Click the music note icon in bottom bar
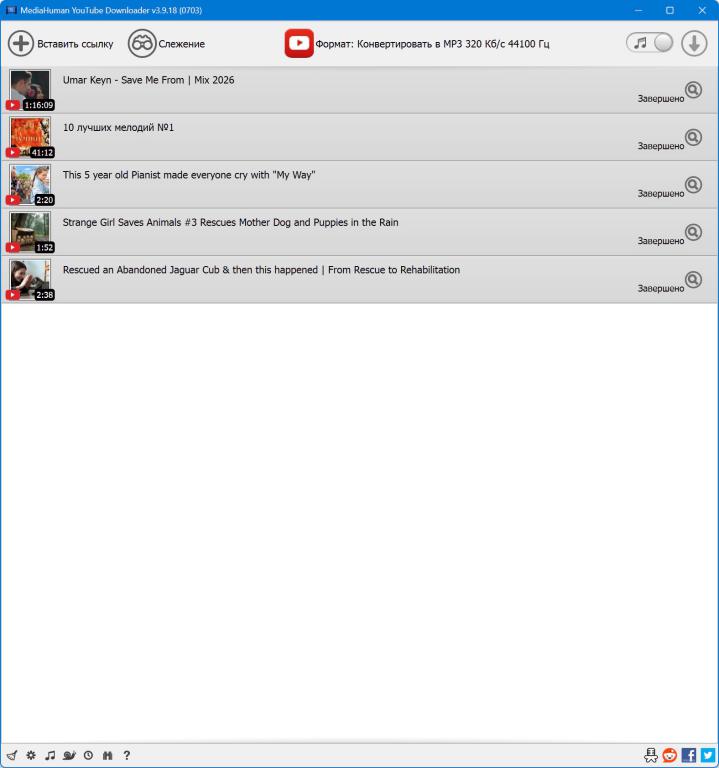Screen dimensions: 719x768 click(x=50, y=756)
